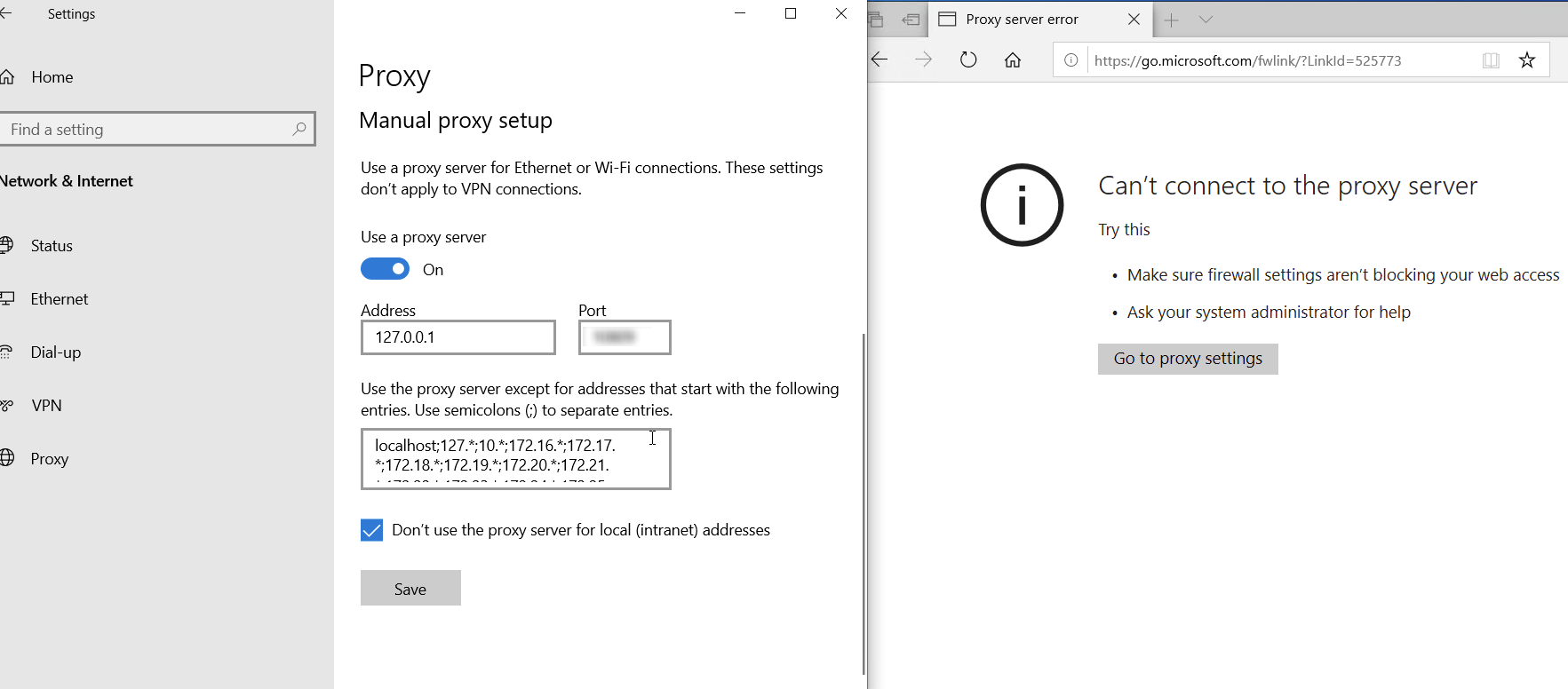Add page to favorites with star icon
The height and width of the screenshot is (689, 1568).
(x=1527, y=60)
